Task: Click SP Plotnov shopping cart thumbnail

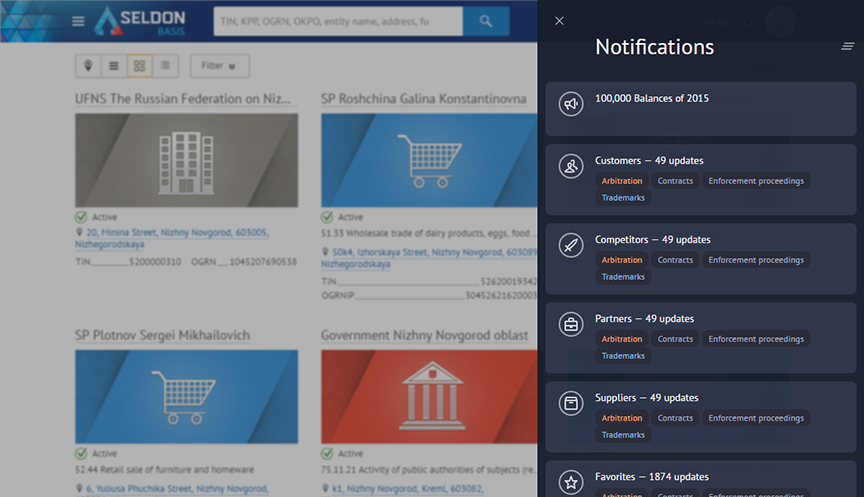Action: [x=186, y=397]
